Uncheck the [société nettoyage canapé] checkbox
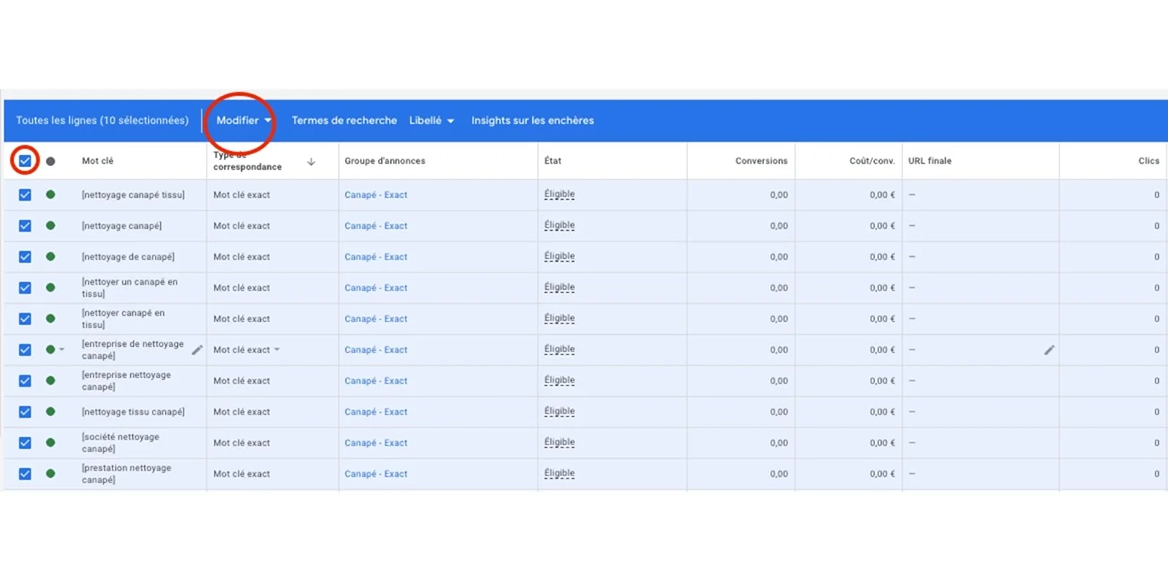Viewport: 1168px width, 581px height. click(x=25, y=442)
